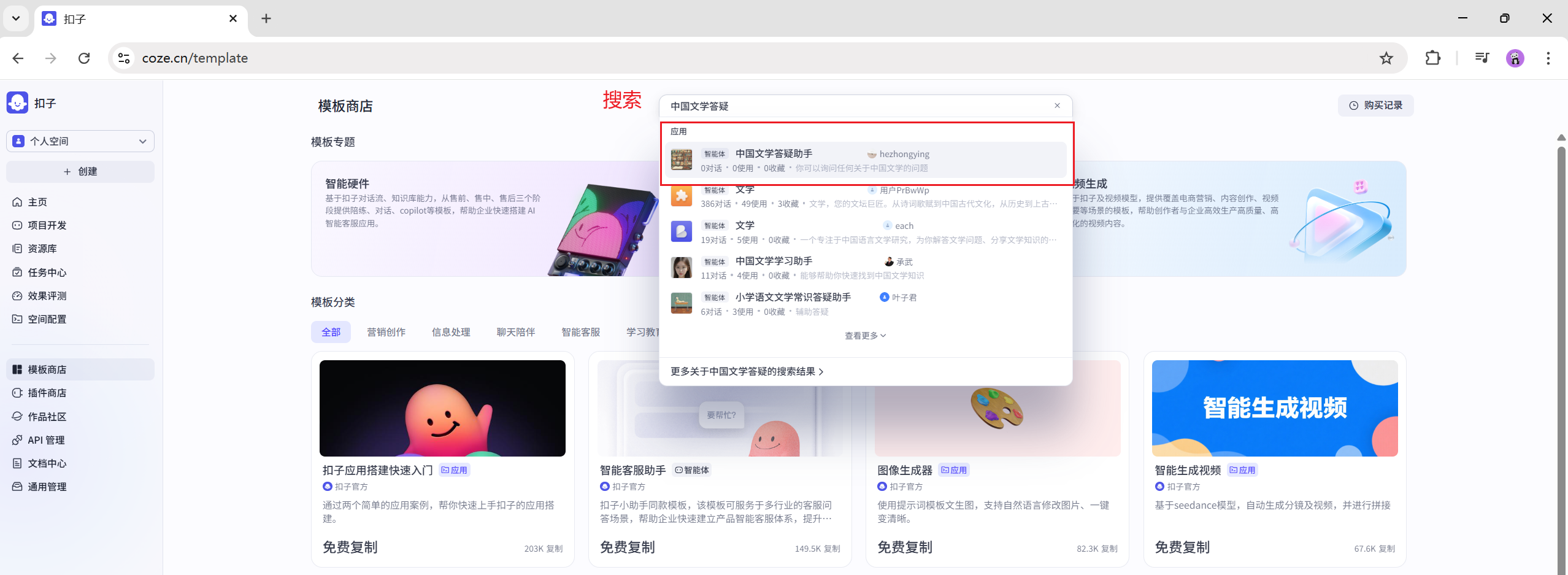Select the 小学语文文学常识答疑助手 result
This screenshot has width=1568, height=575.
tap(866, 304)
